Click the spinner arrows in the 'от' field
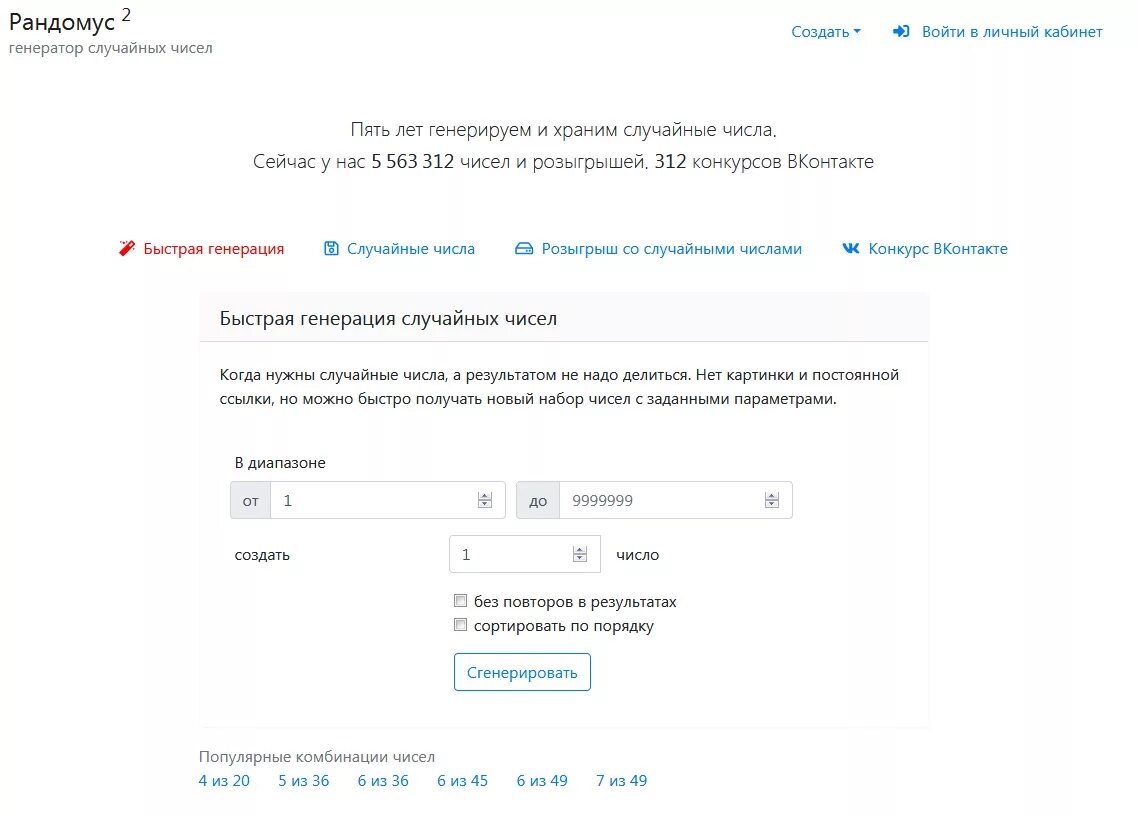The width and height of the screenshot is (1138, 816). pos(485,500)
